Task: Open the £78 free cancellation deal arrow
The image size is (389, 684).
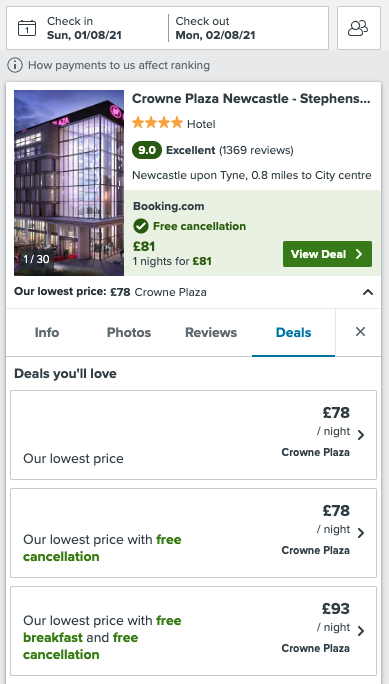Action: [361, 533]
